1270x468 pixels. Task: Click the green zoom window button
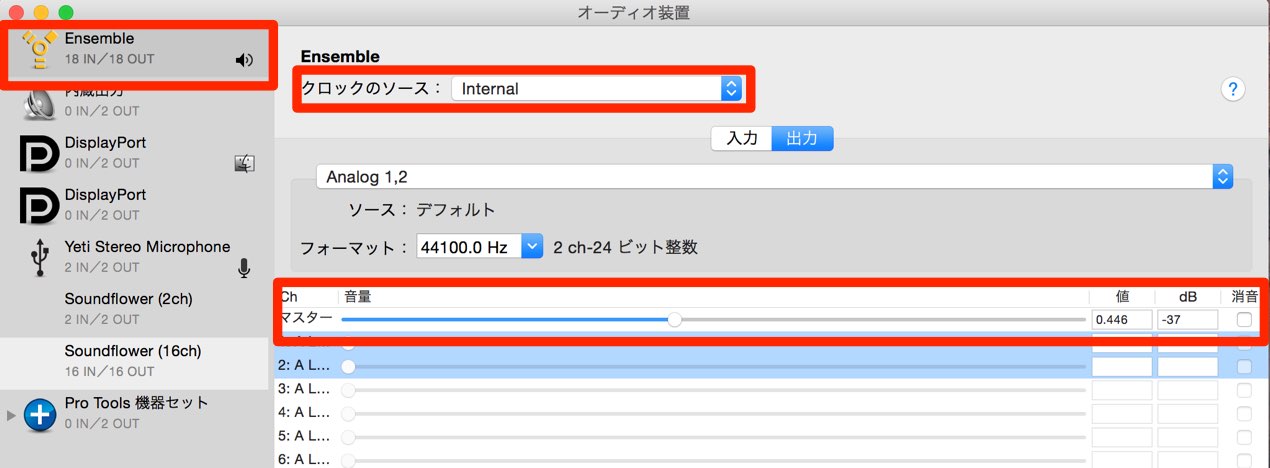(65, 12)
